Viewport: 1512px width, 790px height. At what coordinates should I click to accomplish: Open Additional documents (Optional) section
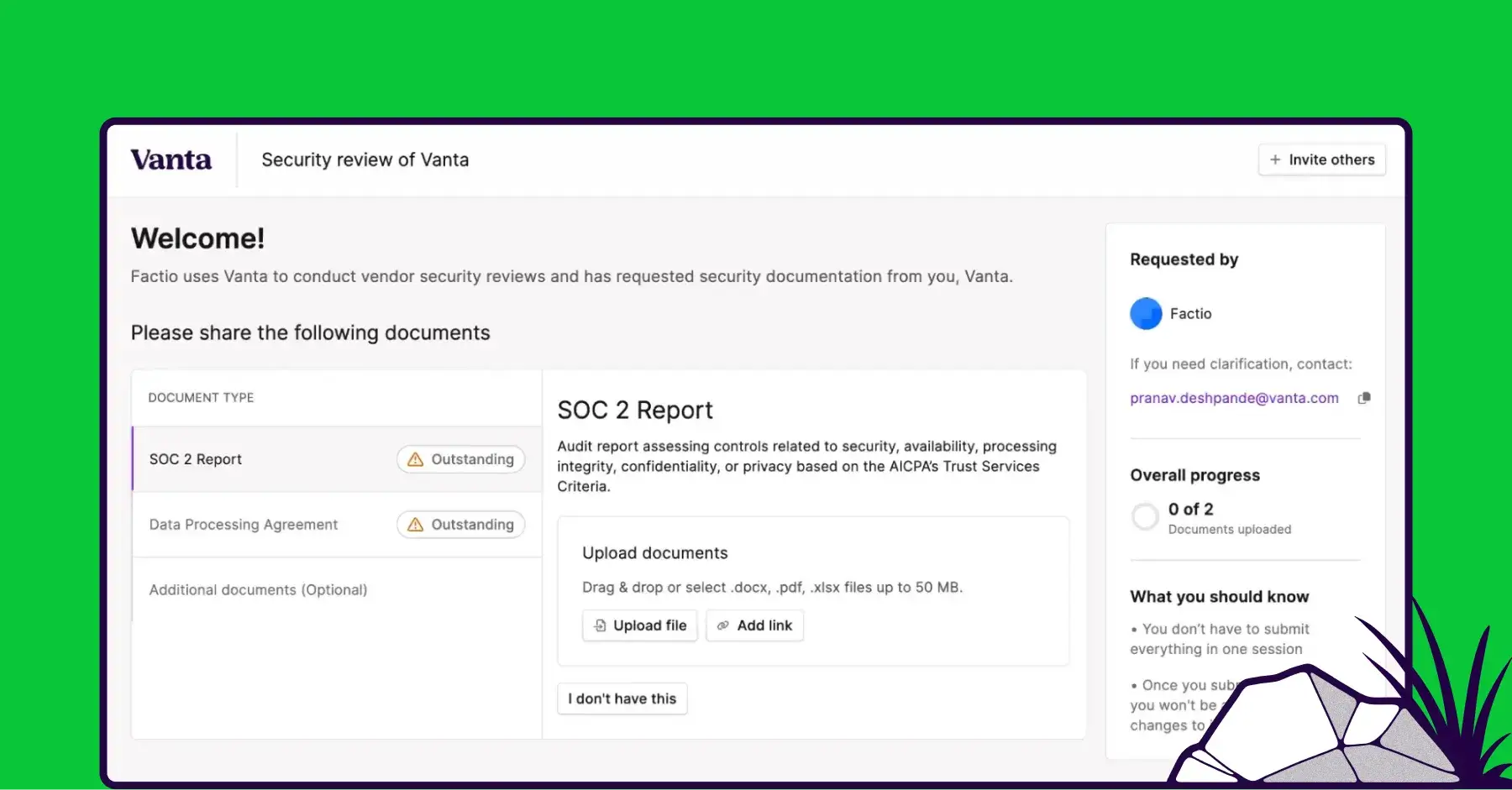click(x=258, y=589)
